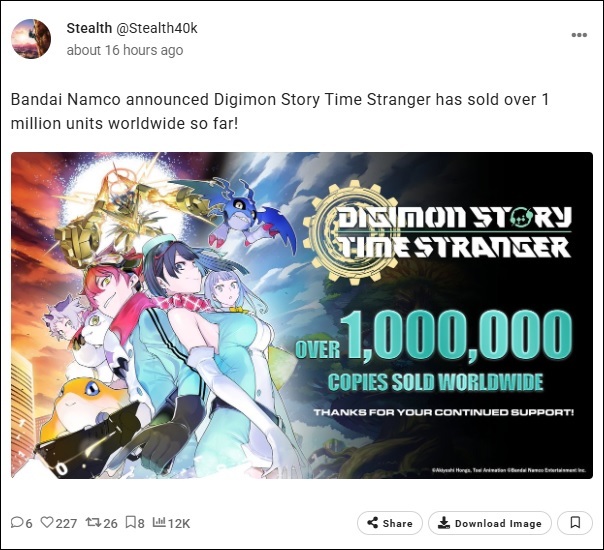Click the share icon in the Share button
Screen dimensions: 604x550
pos(372,523)
